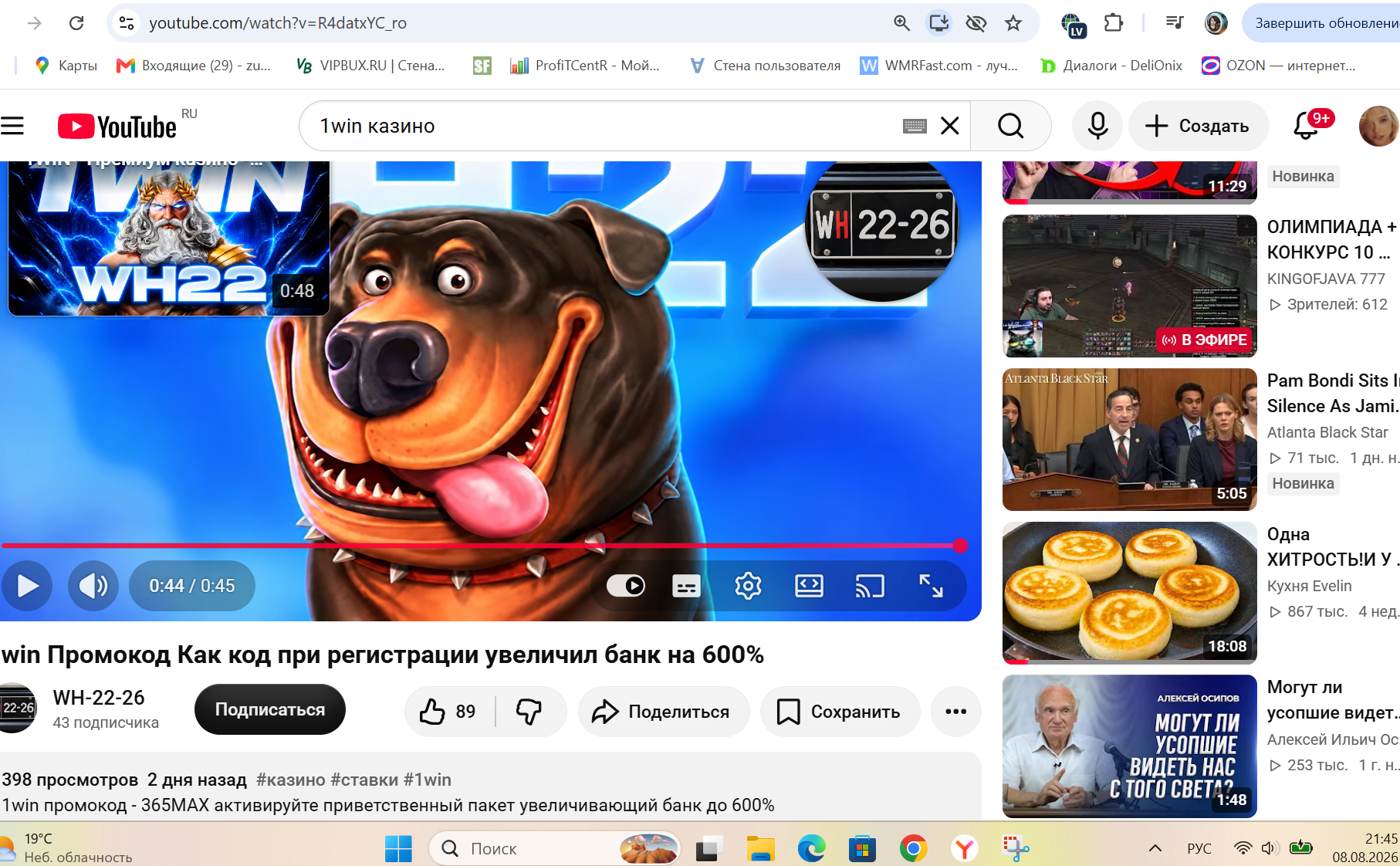Toggle subtitles with the captions icon
The height and width of the screenshot is (866, 1400).
pyautogui.click(x=686, y=586)
